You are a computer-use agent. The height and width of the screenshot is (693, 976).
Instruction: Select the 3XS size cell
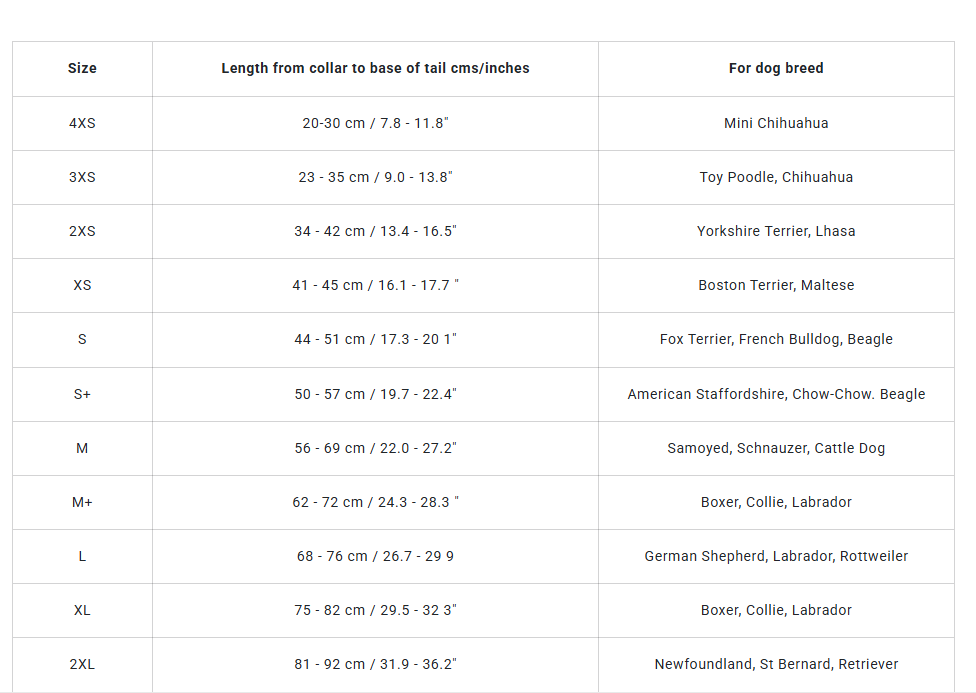82,177
